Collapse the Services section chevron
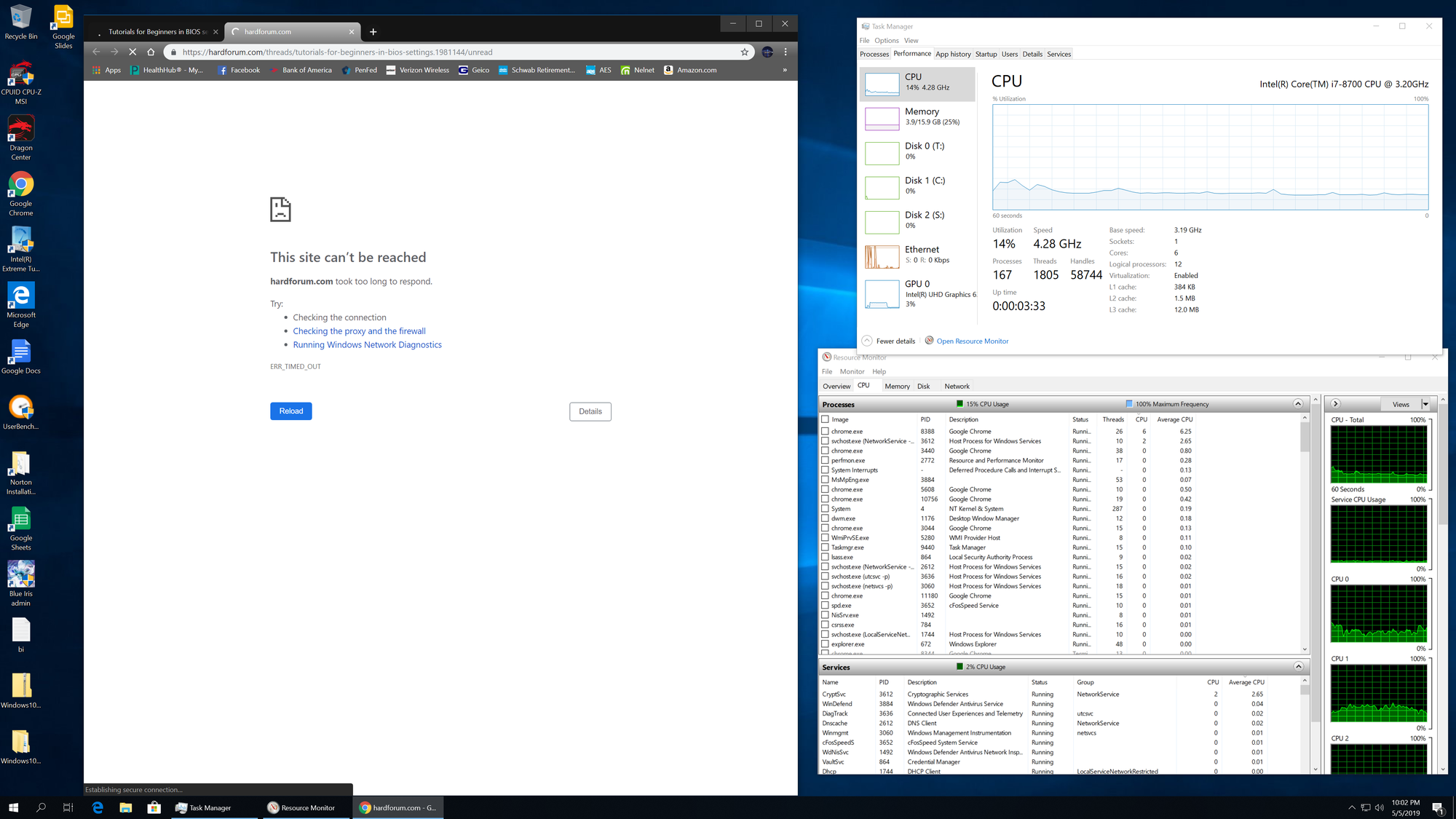Image resolution: width=1456 pixels, height=819 pixels. tap(1297, 667)
